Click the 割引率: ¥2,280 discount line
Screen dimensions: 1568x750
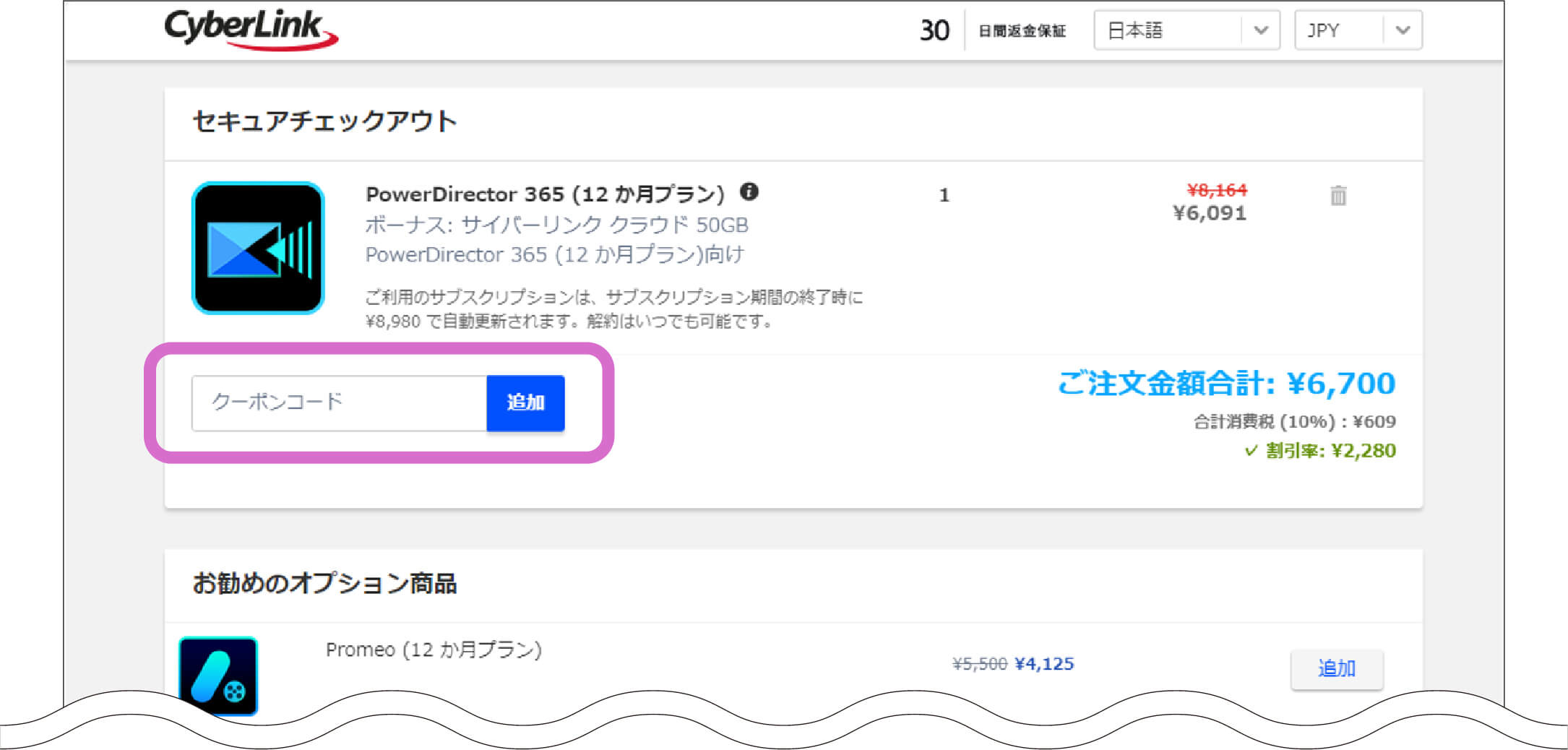1320,451
